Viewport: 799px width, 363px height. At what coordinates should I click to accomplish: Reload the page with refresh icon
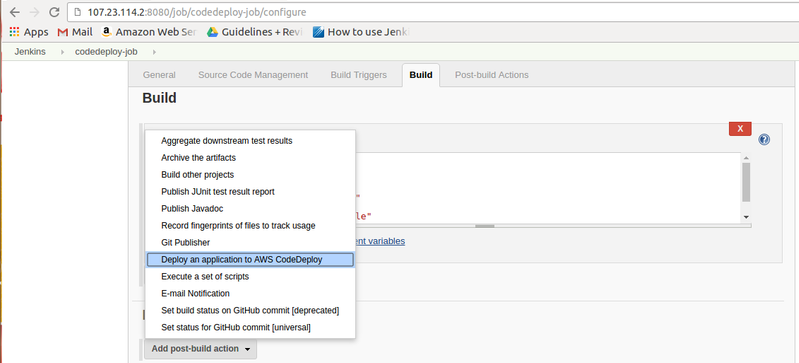click(x=54, y=12)
